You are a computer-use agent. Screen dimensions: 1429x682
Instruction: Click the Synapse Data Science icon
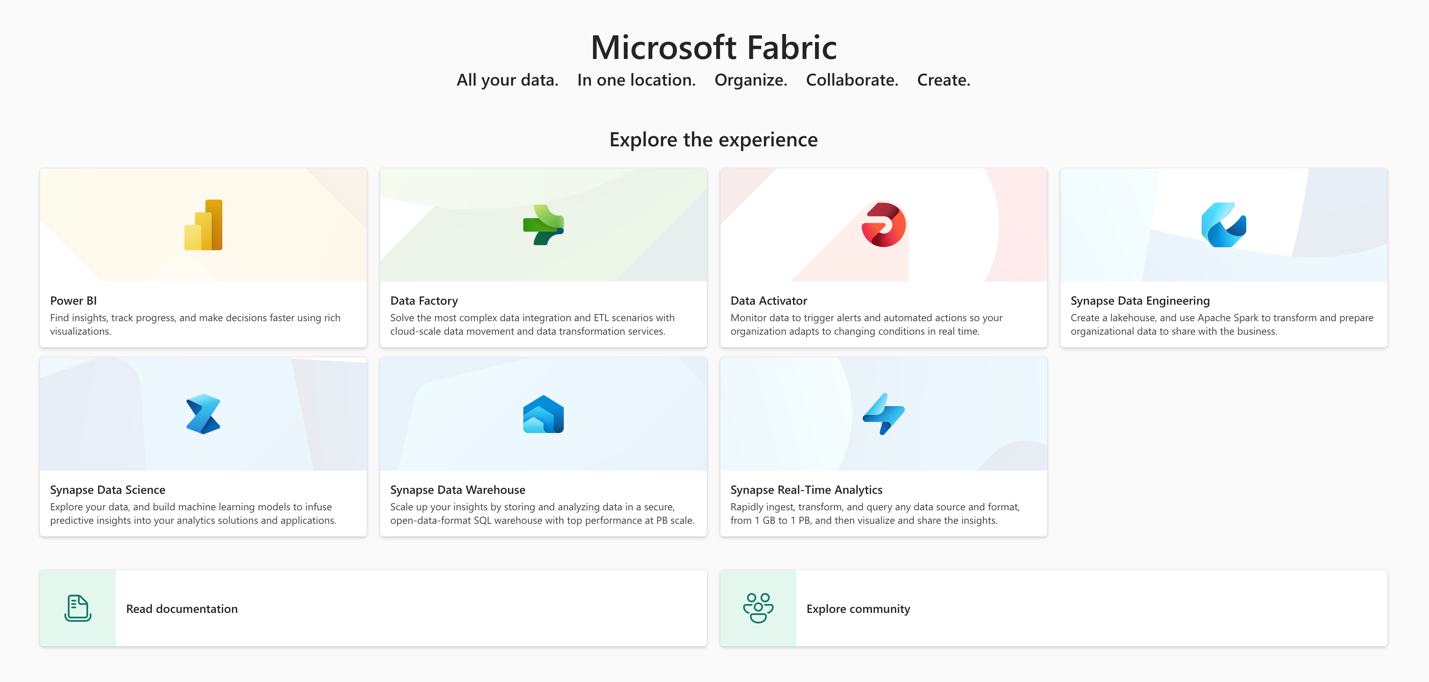click(203, 414)
